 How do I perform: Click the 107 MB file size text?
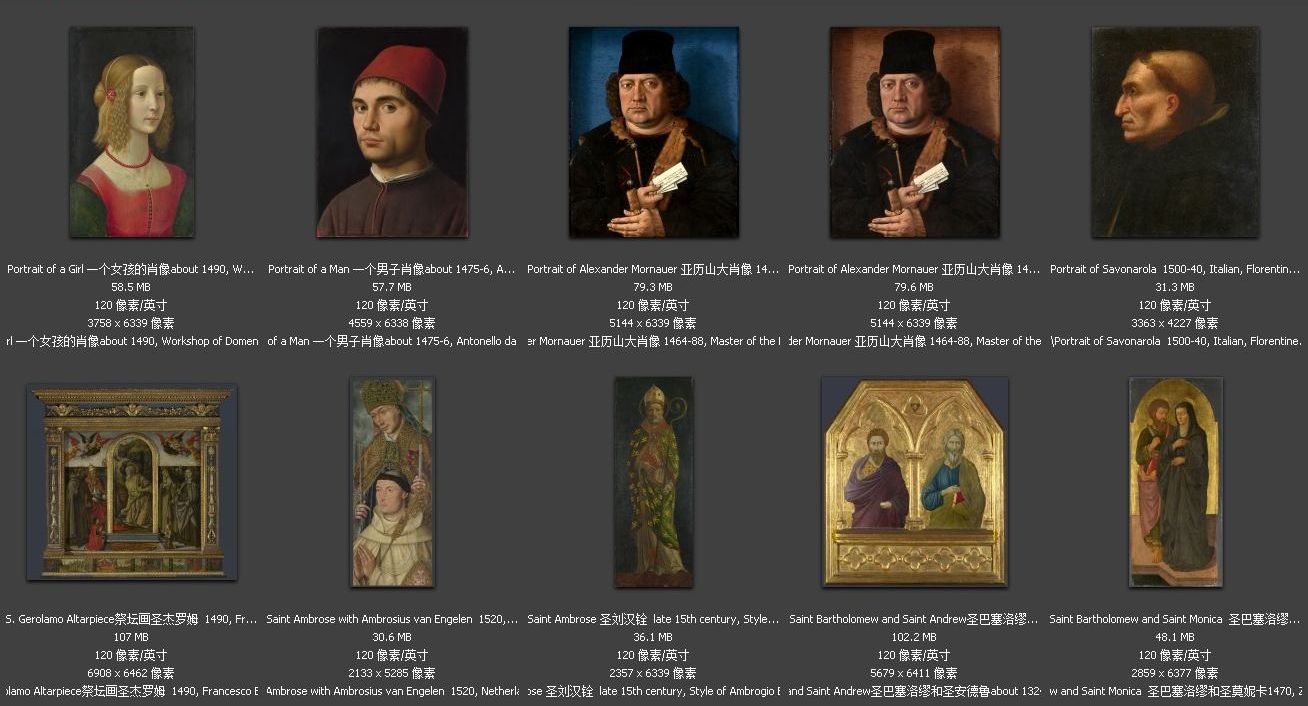point(131,637)
